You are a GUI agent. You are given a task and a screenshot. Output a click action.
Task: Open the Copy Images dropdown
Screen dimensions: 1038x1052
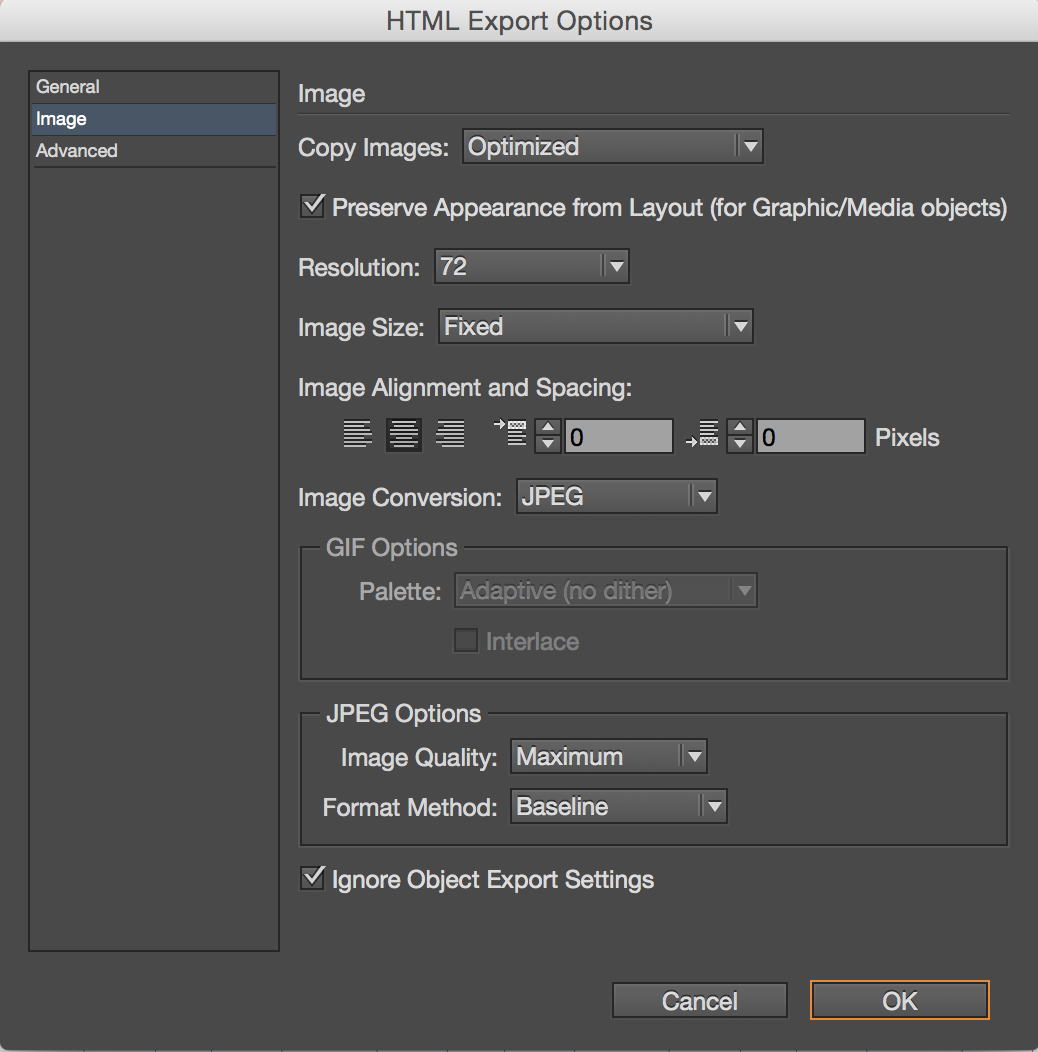612,147
